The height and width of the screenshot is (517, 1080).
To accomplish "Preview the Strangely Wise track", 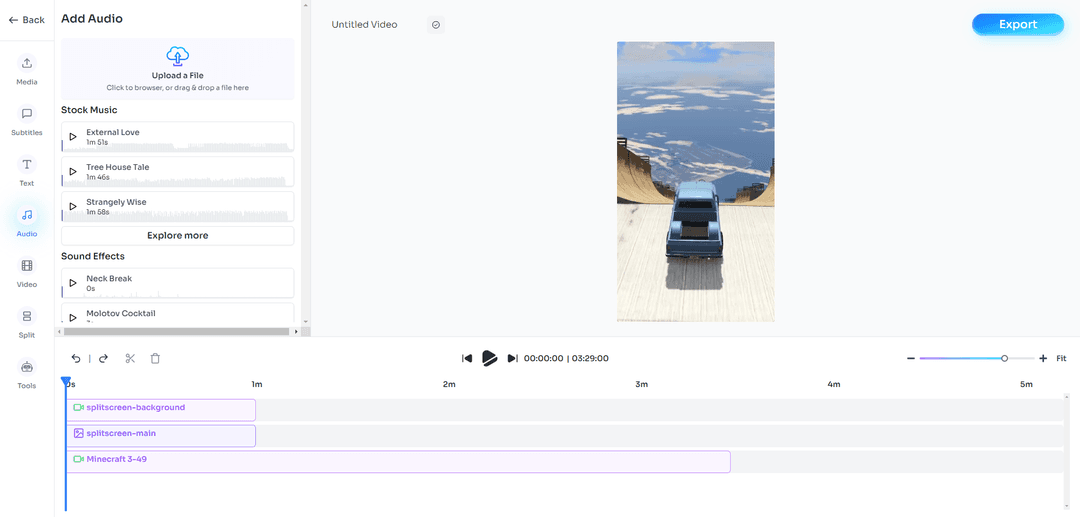I will point(73,207).
